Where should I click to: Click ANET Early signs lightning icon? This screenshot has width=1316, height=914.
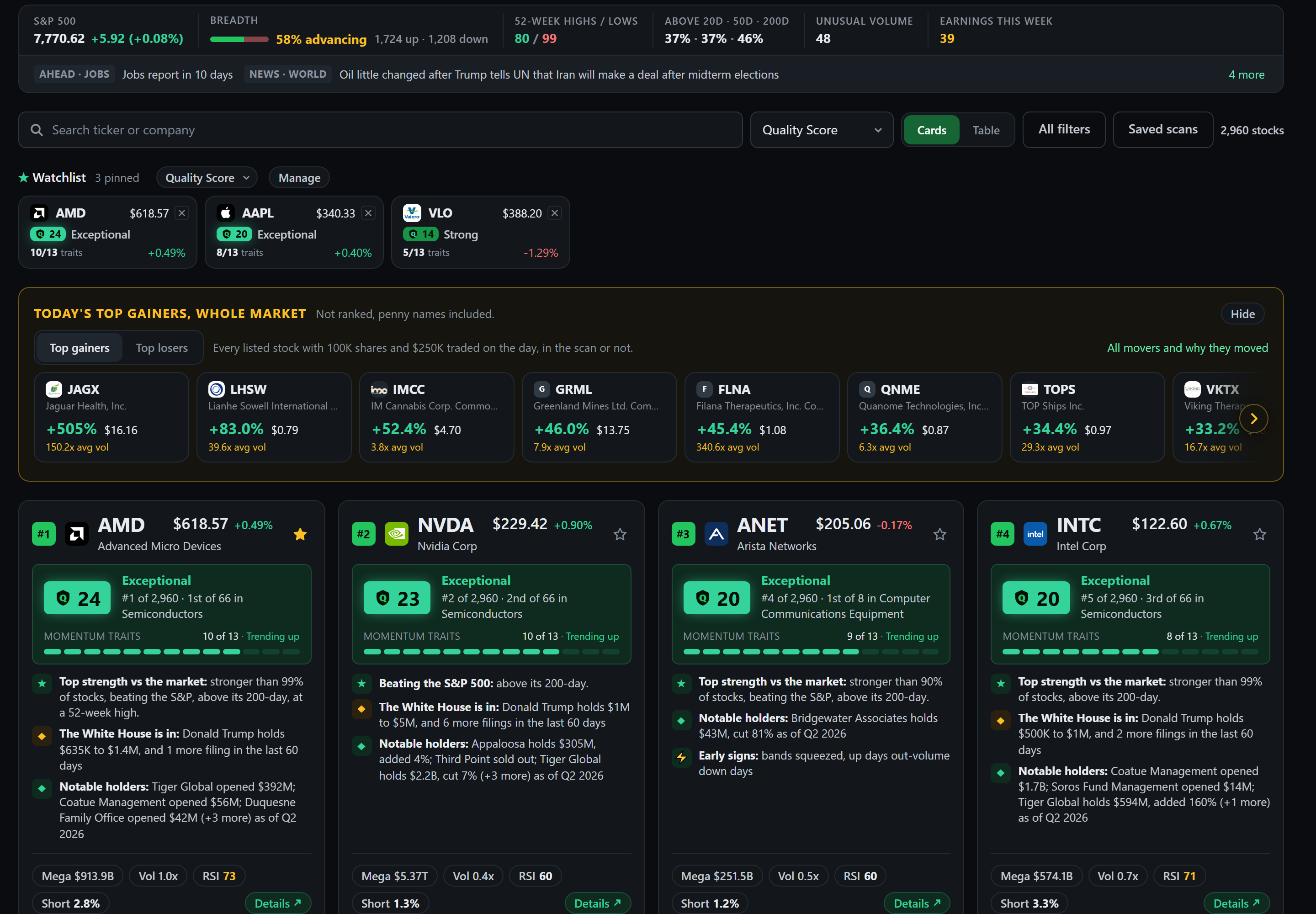(x=681, y=757)
